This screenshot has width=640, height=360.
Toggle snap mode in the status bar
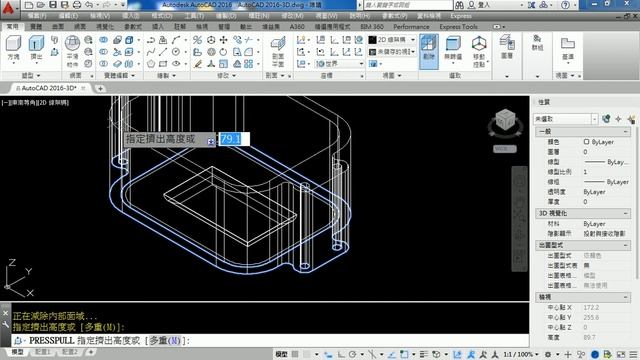click(307, 354)
